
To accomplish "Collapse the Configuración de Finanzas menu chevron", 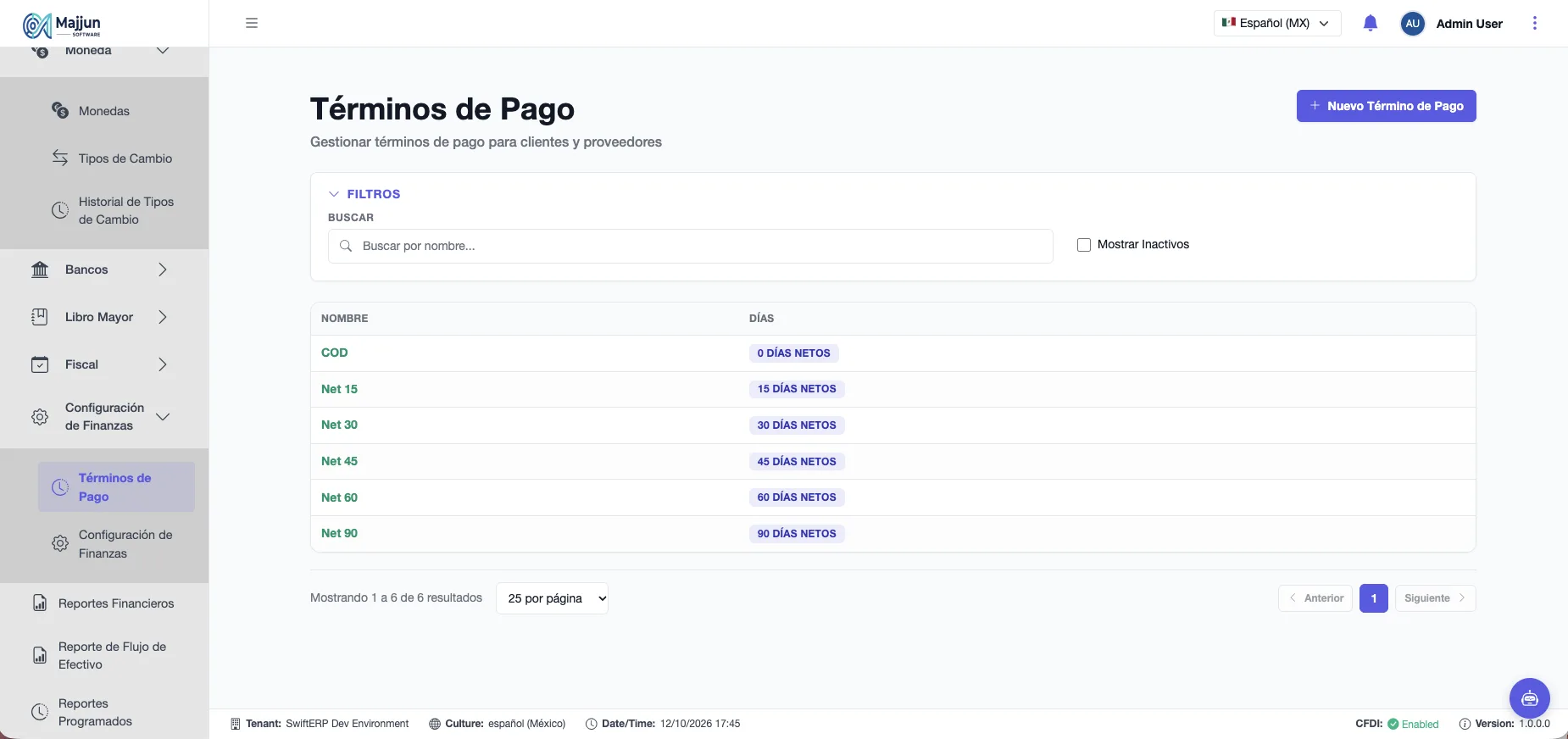I will pos(163,417).
